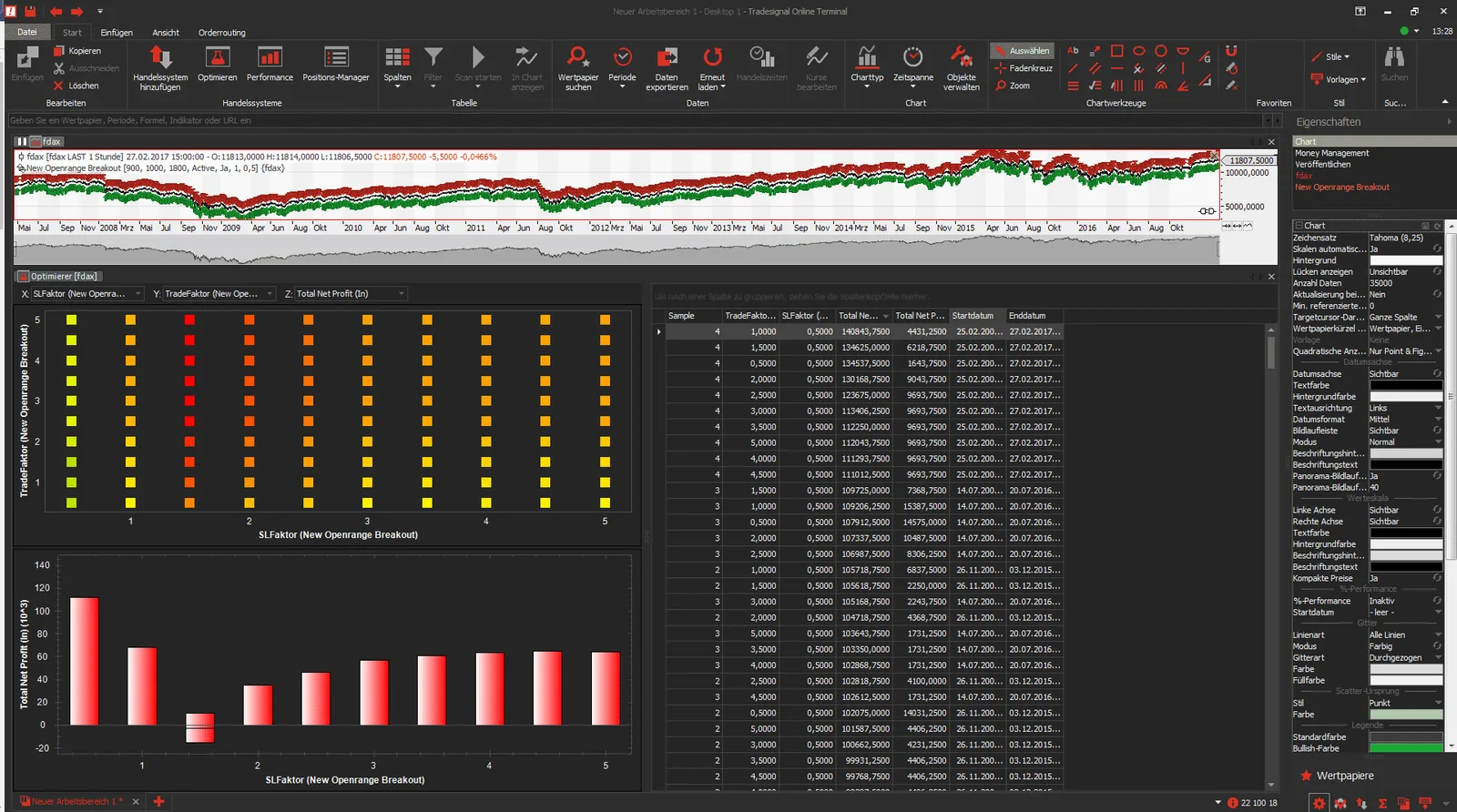Open the Y axis TradeFaktor dropdown

[219, 293]
